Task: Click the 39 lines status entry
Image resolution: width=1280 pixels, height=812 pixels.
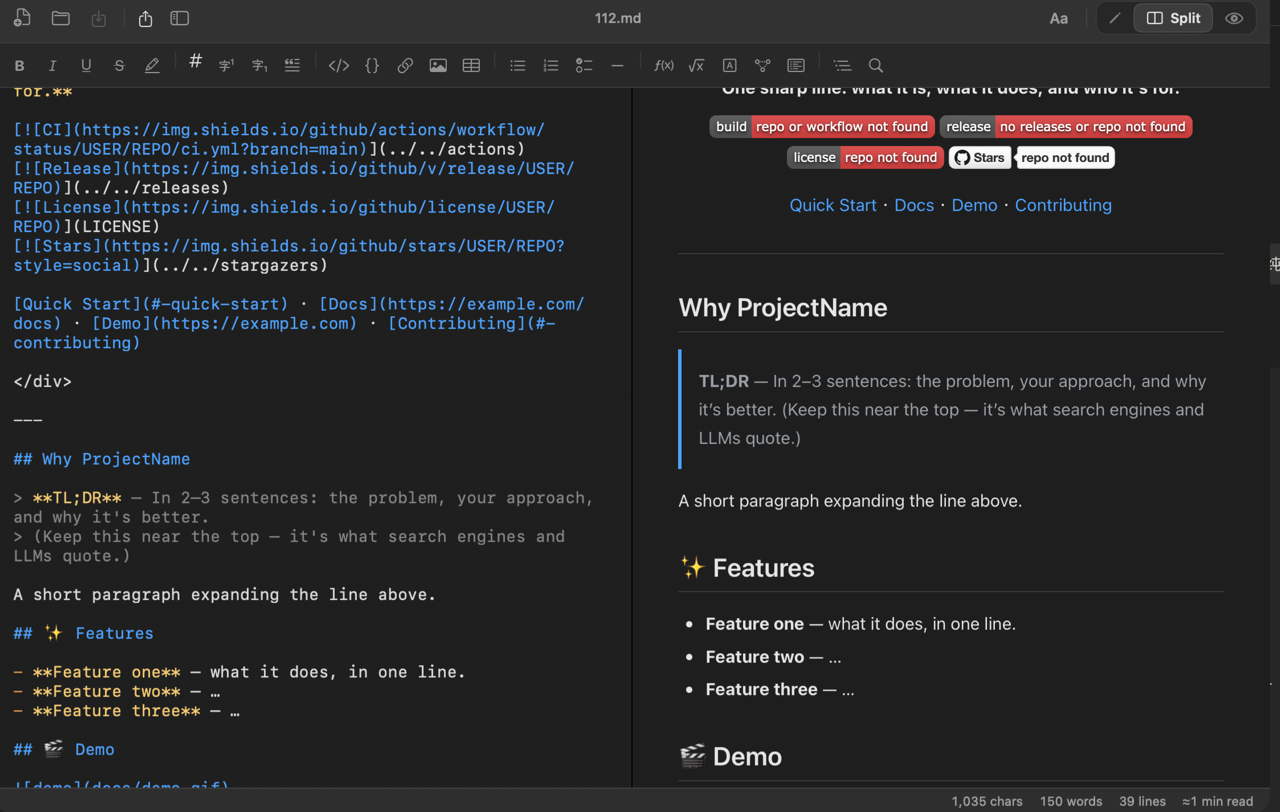Action: click(x=1143, y=801)
